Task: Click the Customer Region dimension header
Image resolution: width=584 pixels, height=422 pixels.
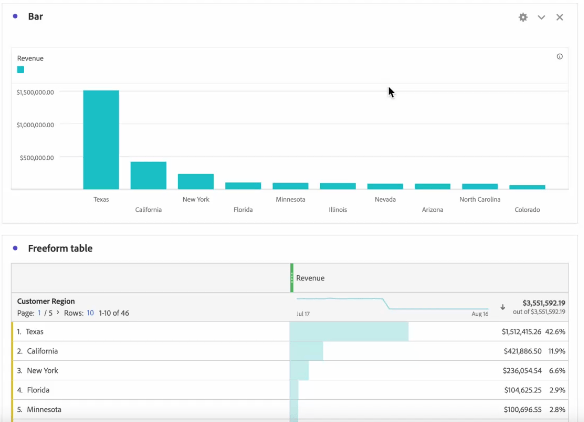Action: [46, 301]
